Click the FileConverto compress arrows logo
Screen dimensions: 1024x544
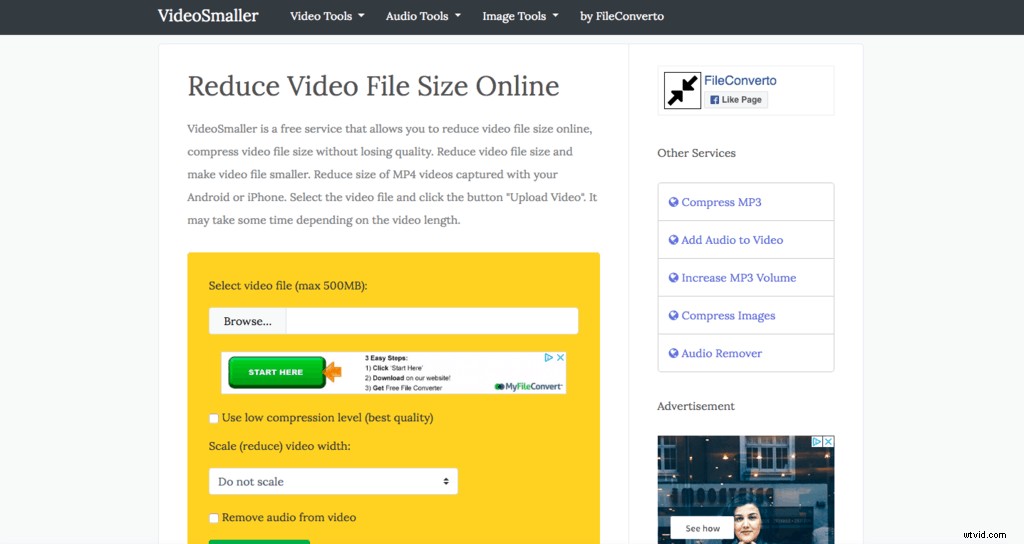point(682,90)
